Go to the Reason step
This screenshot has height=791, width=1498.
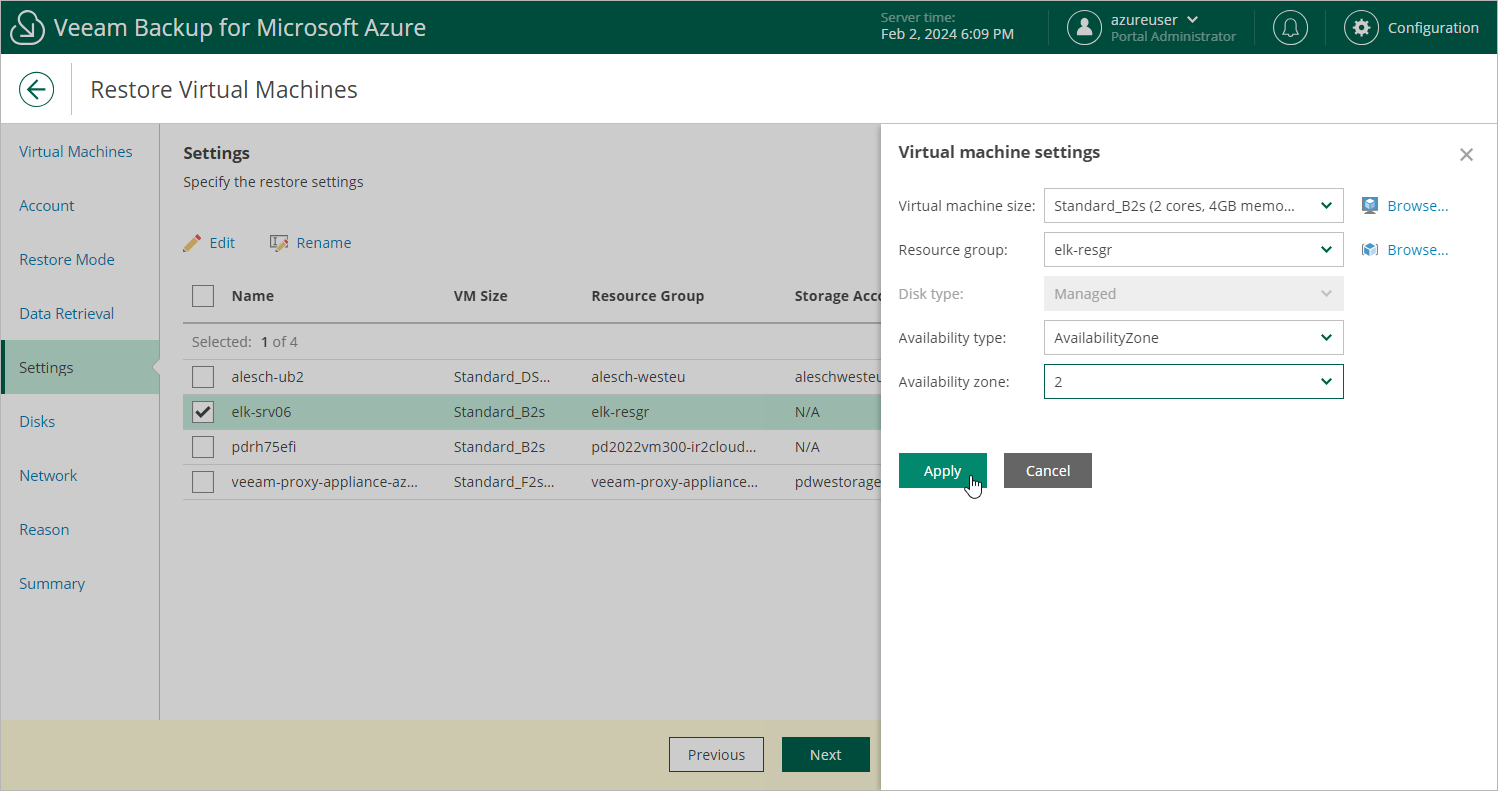[44, 530]
